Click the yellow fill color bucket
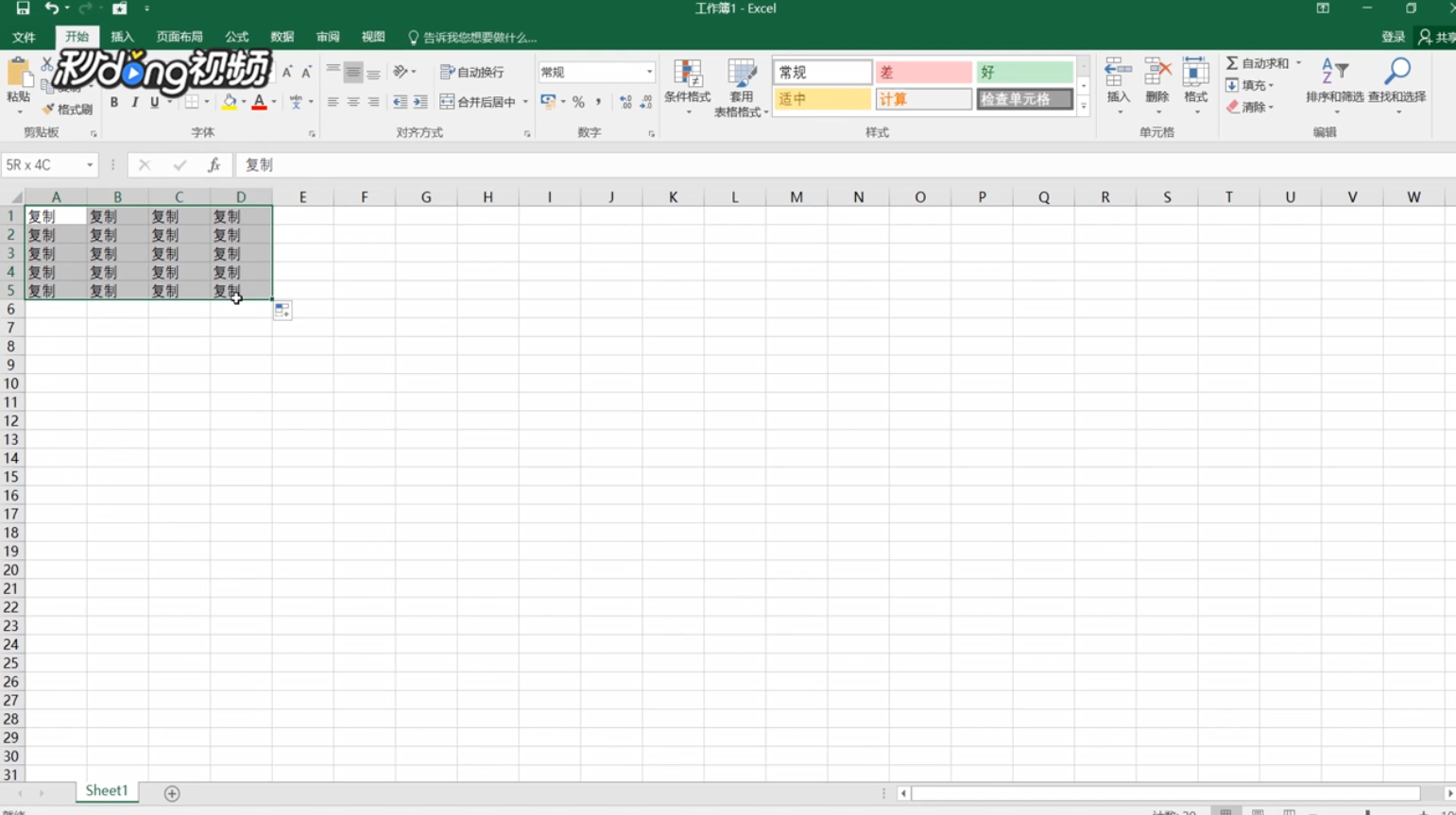 (x=230, y=102)
